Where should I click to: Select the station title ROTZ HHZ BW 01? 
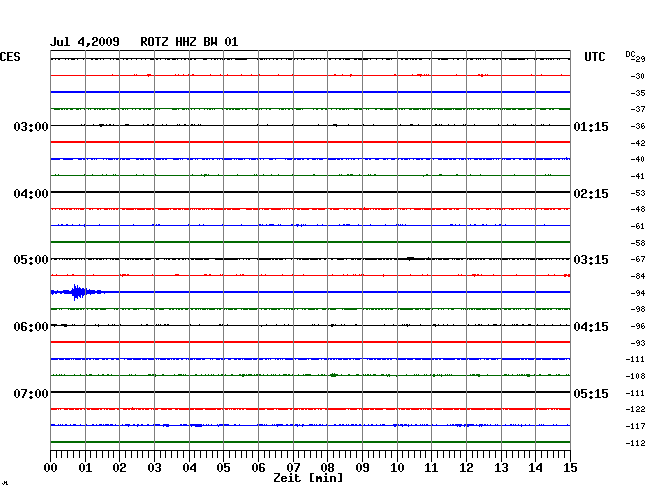(189, 42)
